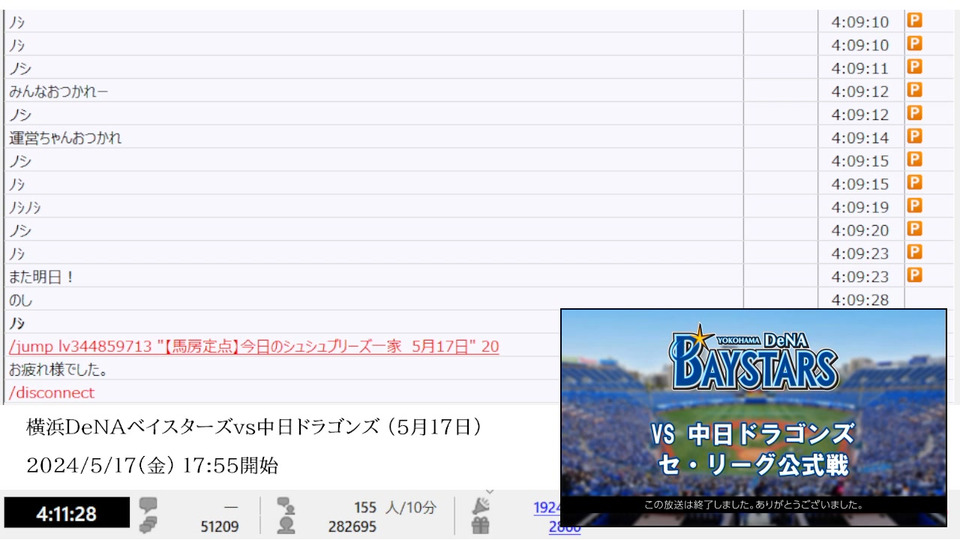960x540 pixels.
Task: Click the viewer total 282695
Action: coord(352,527)
